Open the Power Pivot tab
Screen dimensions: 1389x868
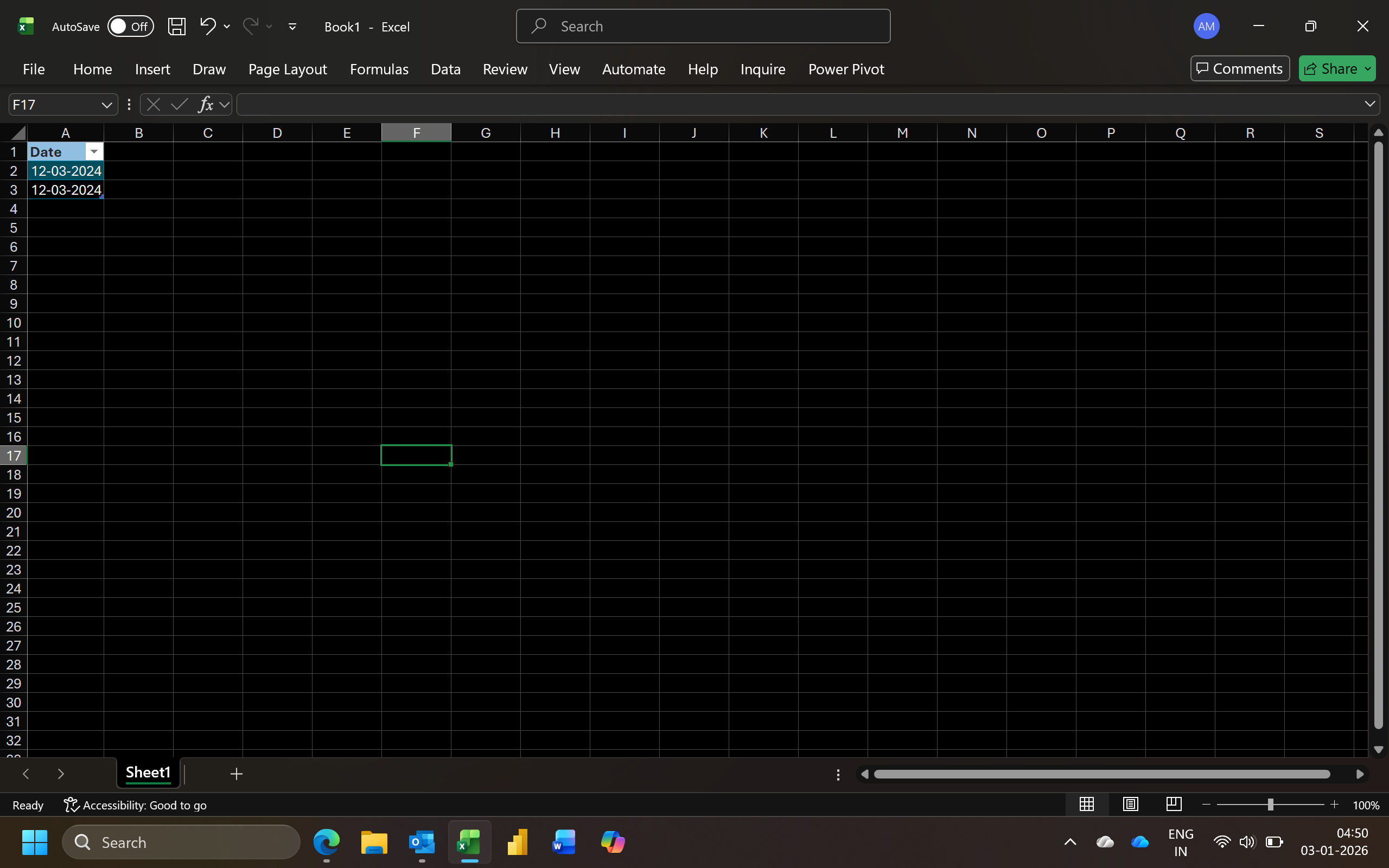846,69
